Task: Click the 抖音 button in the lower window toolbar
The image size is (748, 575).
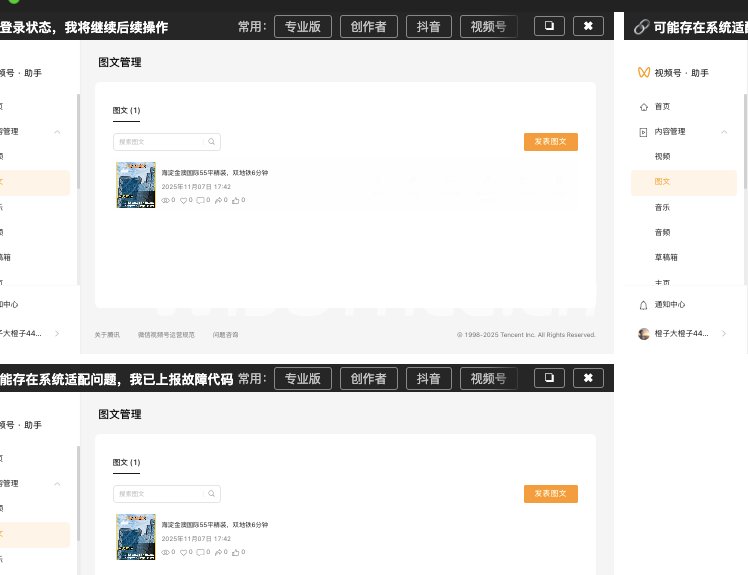Action: point(428,379)
